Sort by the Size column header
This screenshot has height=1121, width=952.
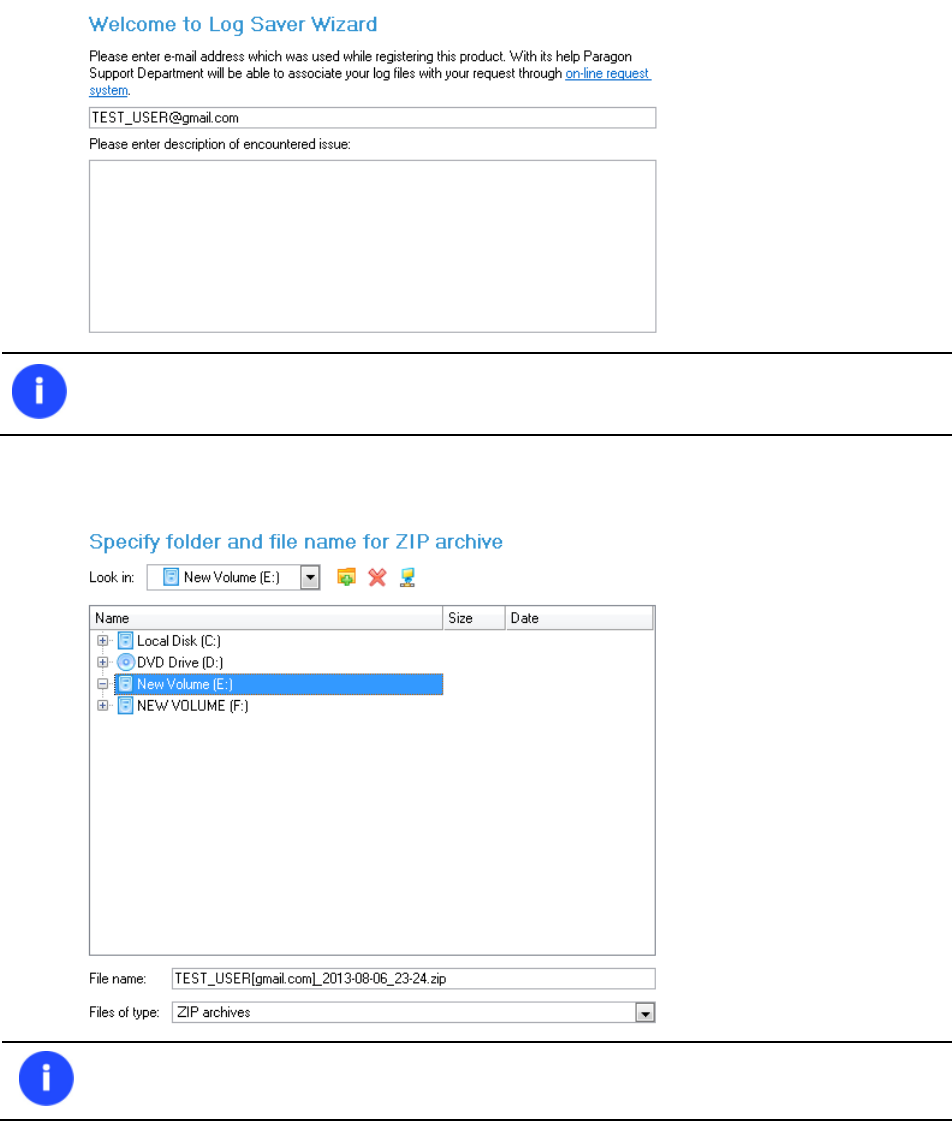[474, 618]
